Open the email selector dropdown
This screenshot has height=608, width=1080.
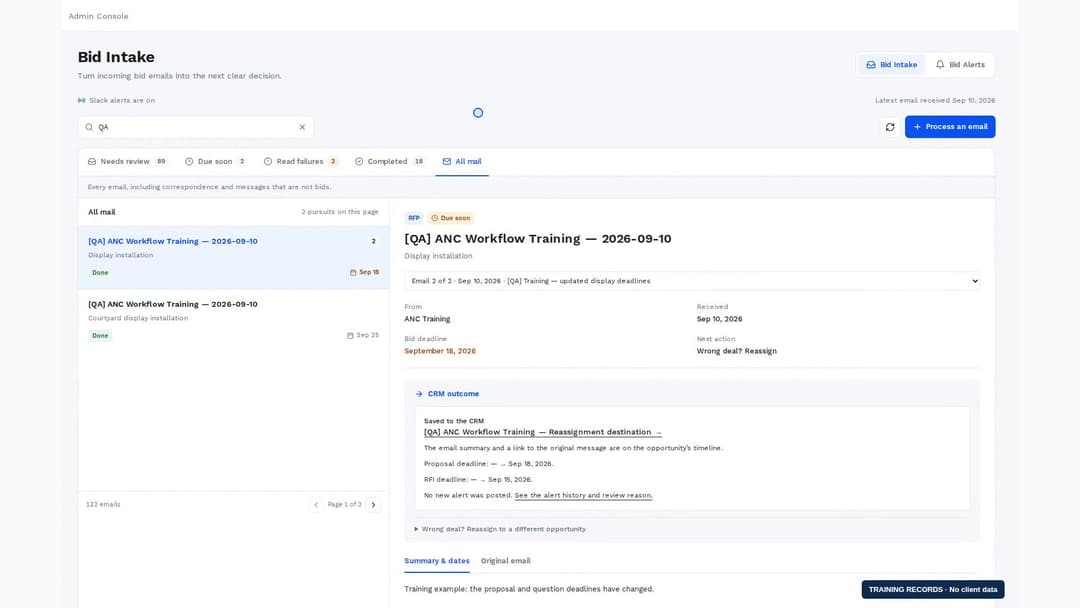coord(692,281)
